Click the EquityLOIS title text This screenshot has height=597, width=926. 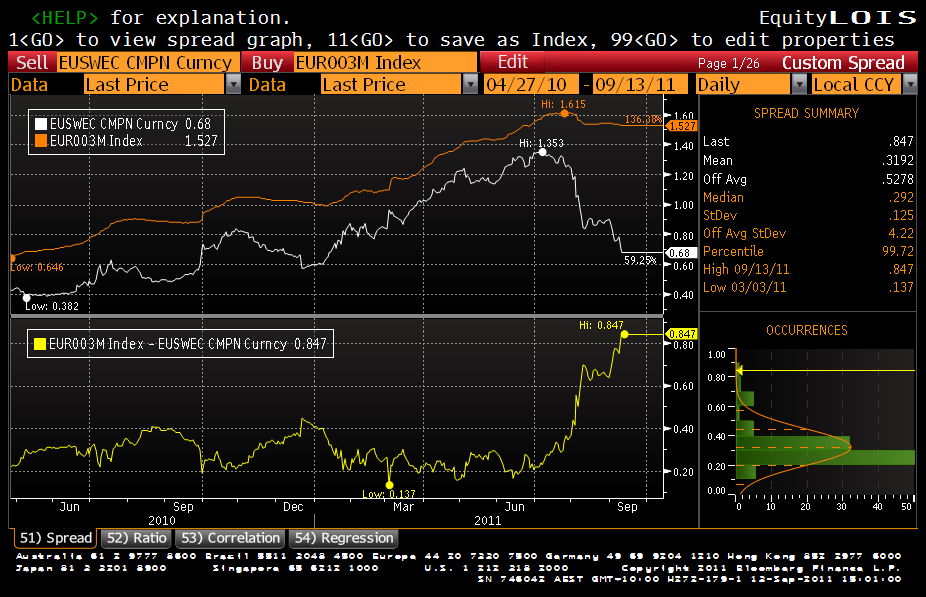[837, 18]
